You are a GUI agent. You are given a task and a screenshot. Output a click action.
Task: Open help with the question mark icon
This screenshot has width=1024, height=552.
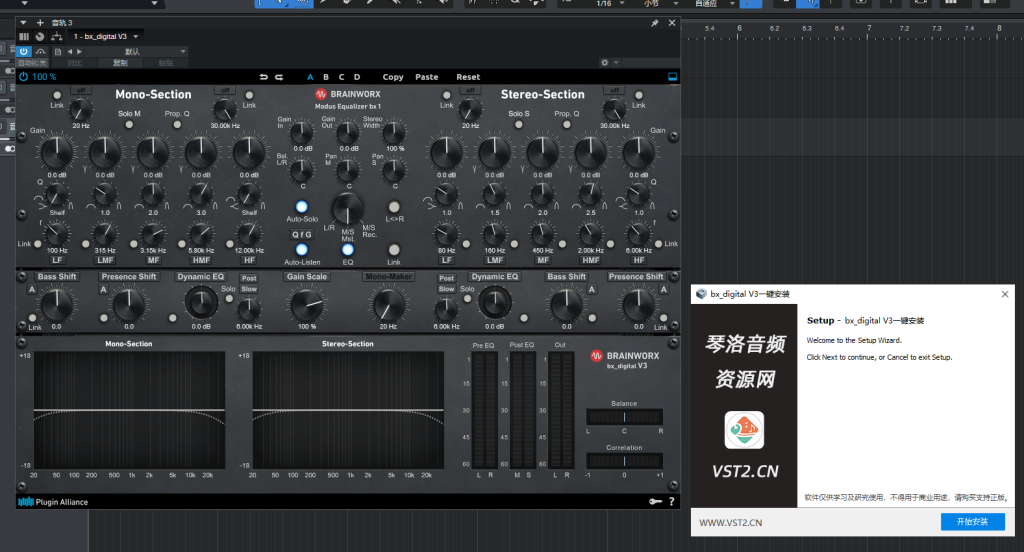coord(671,502)
